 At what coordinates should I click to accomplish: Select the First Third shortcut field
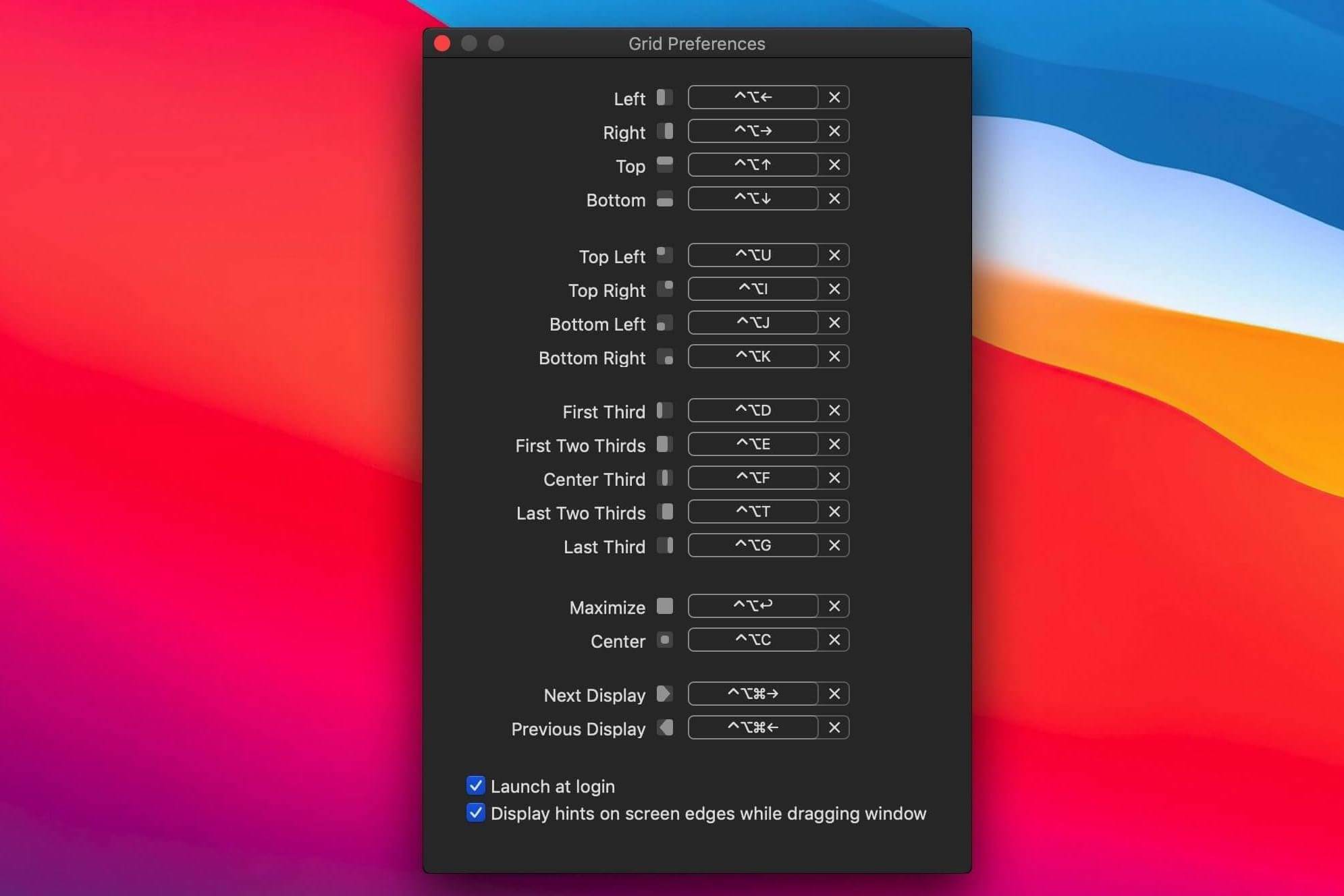click(753, 411)
